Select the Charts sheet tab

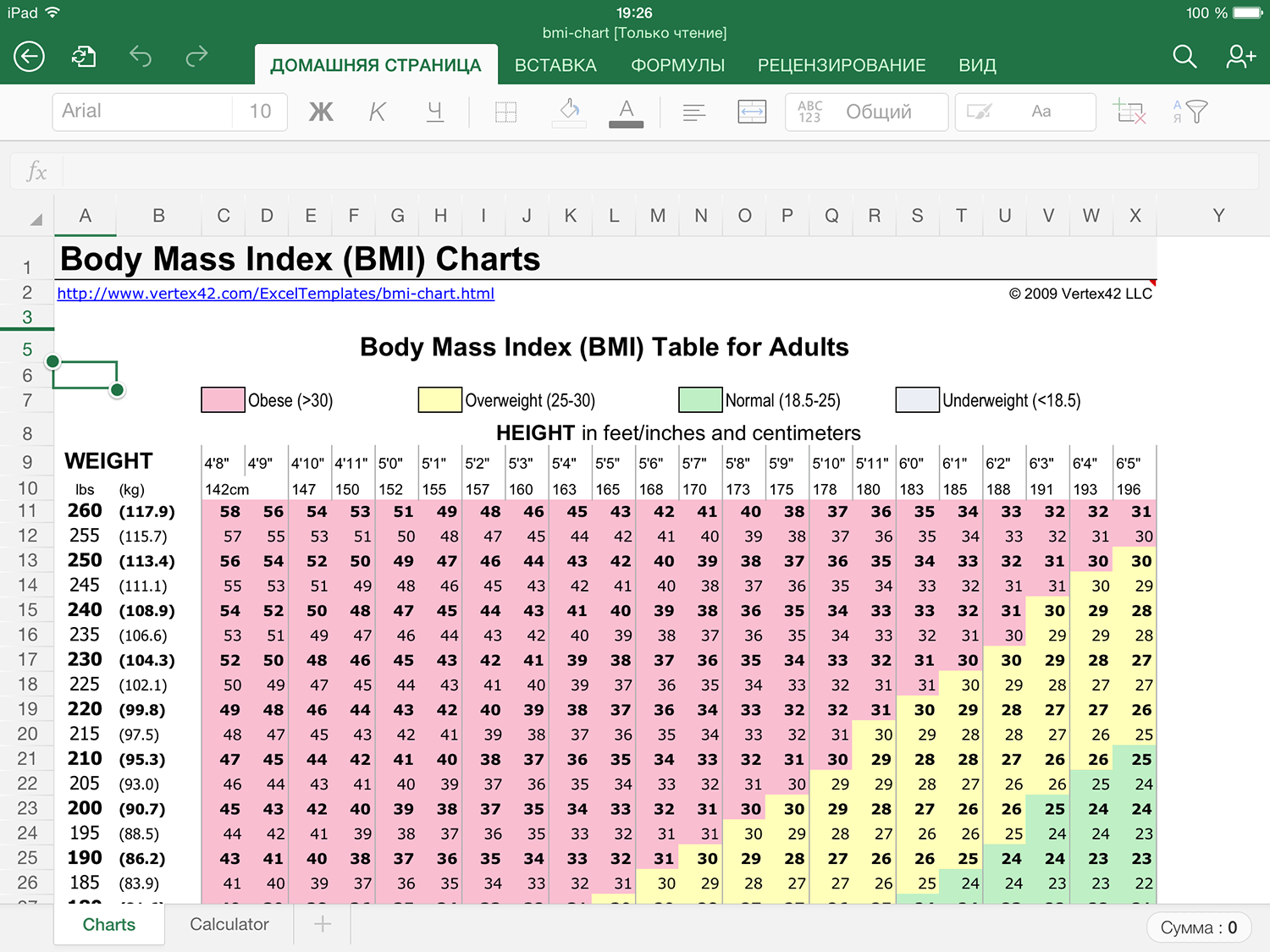(108, 924)
